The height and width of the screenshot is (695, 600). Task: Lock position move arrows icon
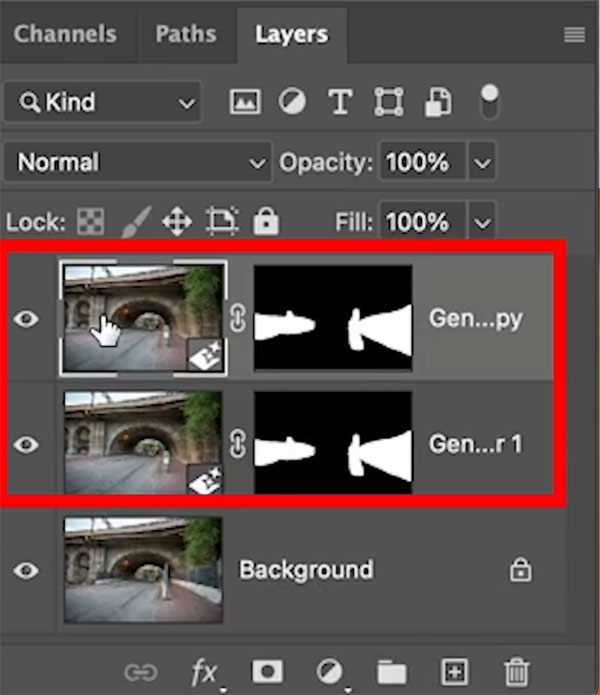[x=177, y=221]
